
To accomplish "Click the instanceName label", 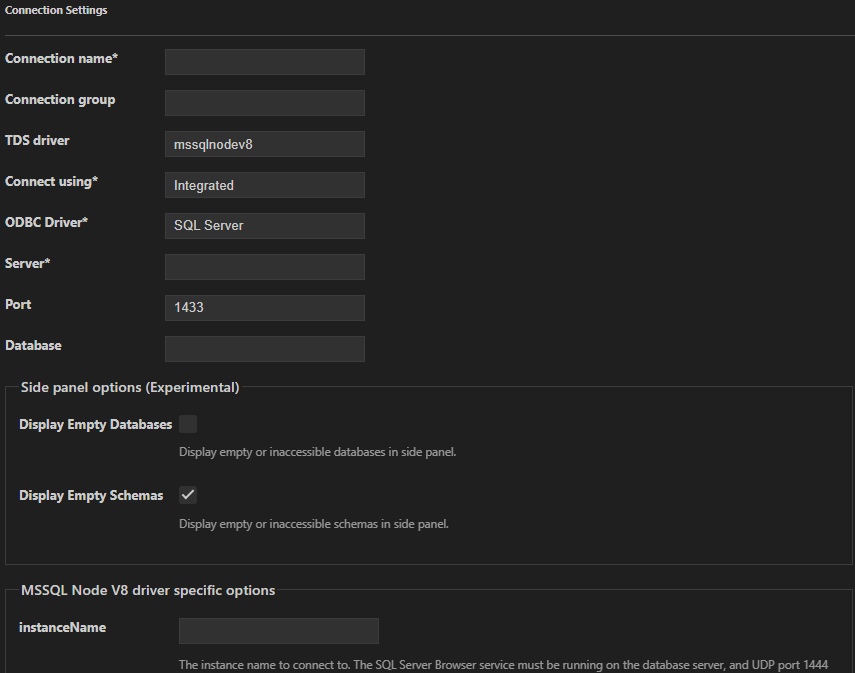I will [63, 628].
